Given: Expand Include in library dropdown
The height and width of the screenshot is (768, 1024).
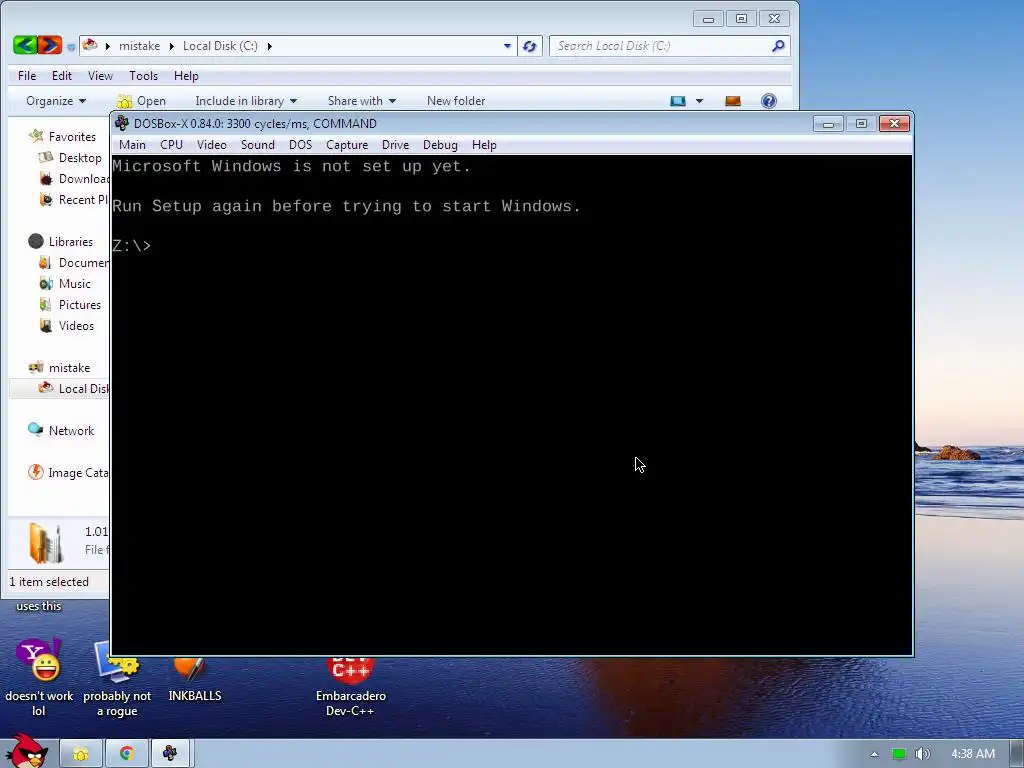Looking at the screenshot, I should tap(246, 101).
